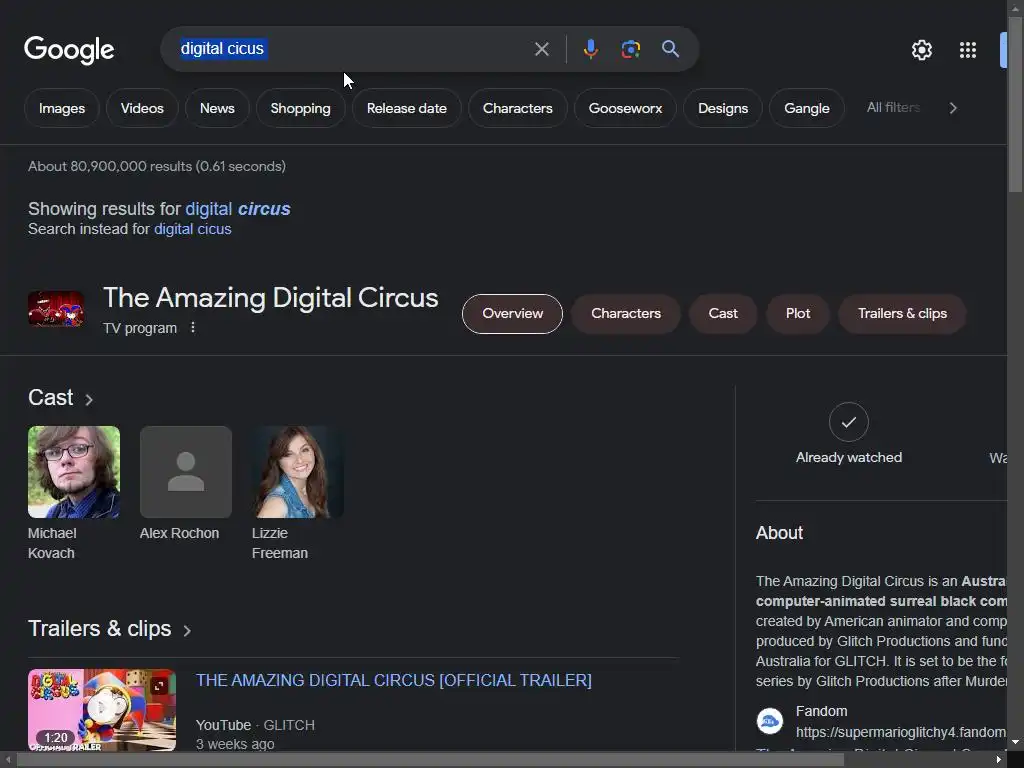Image resolution: width=1024 pixels, height=768 pixels.
Task: Expand the Trailers & clips heading
Action: 110,629
